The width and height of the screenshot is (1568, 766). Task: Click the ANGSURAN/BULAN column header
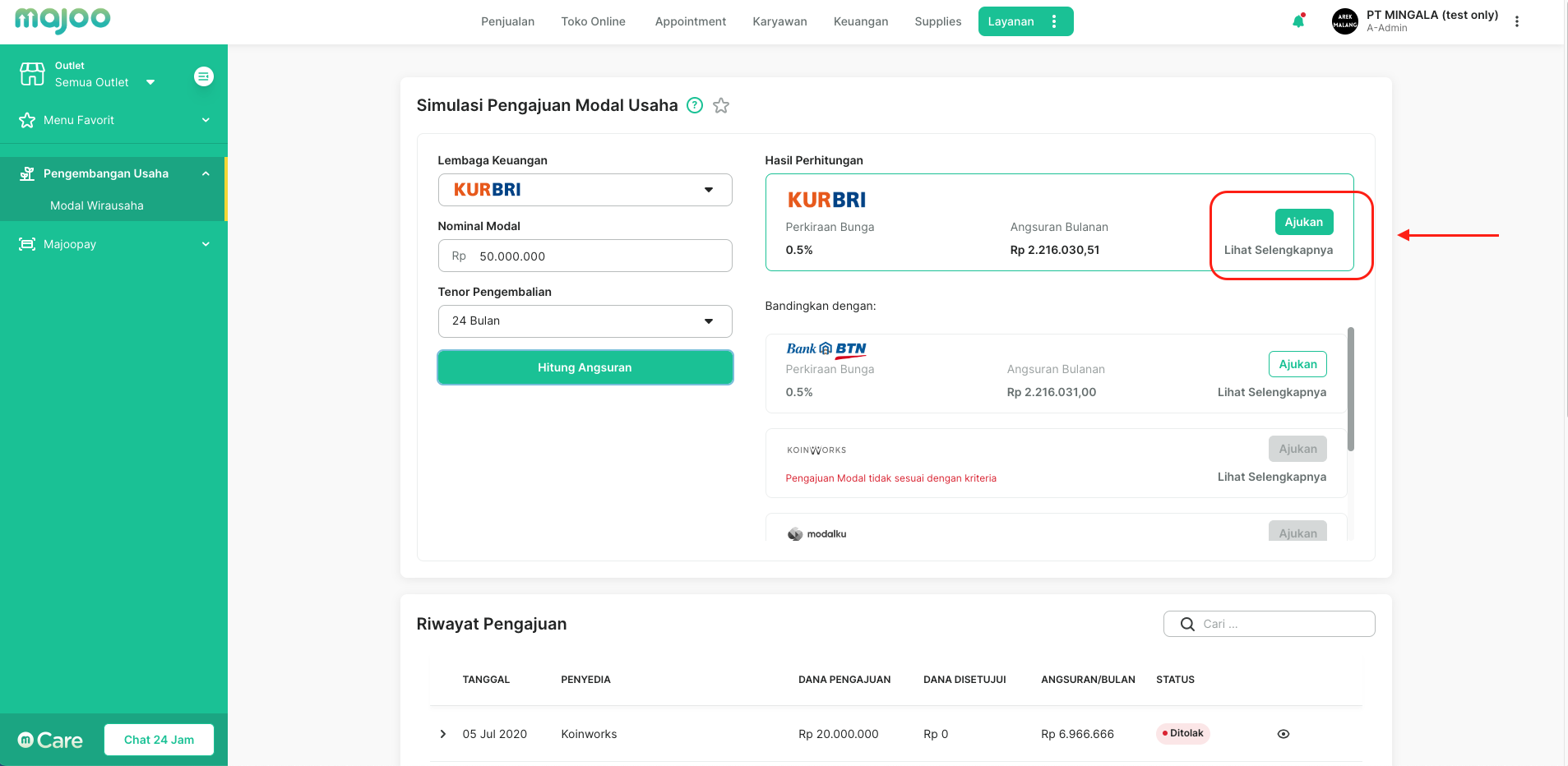pos(1088,680)
